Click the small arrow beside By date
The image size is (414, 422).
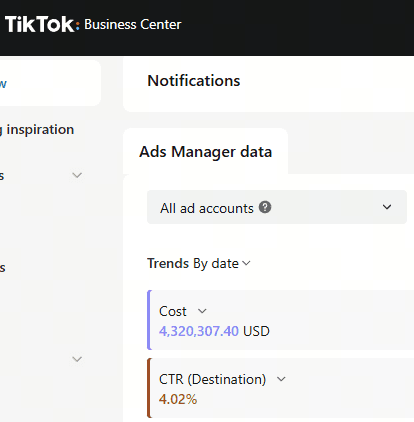pyautogui.click(x=246, y=263)
